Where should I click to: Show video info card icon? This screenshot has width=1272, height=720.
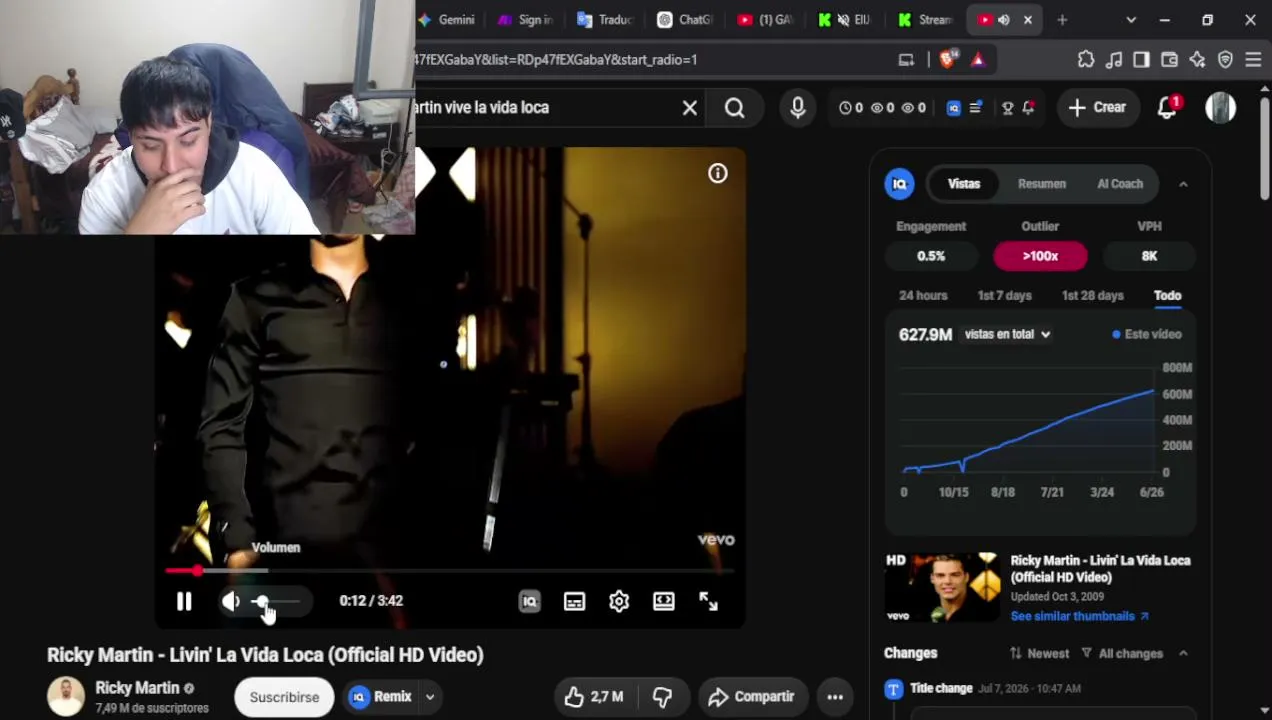[718, 174]
